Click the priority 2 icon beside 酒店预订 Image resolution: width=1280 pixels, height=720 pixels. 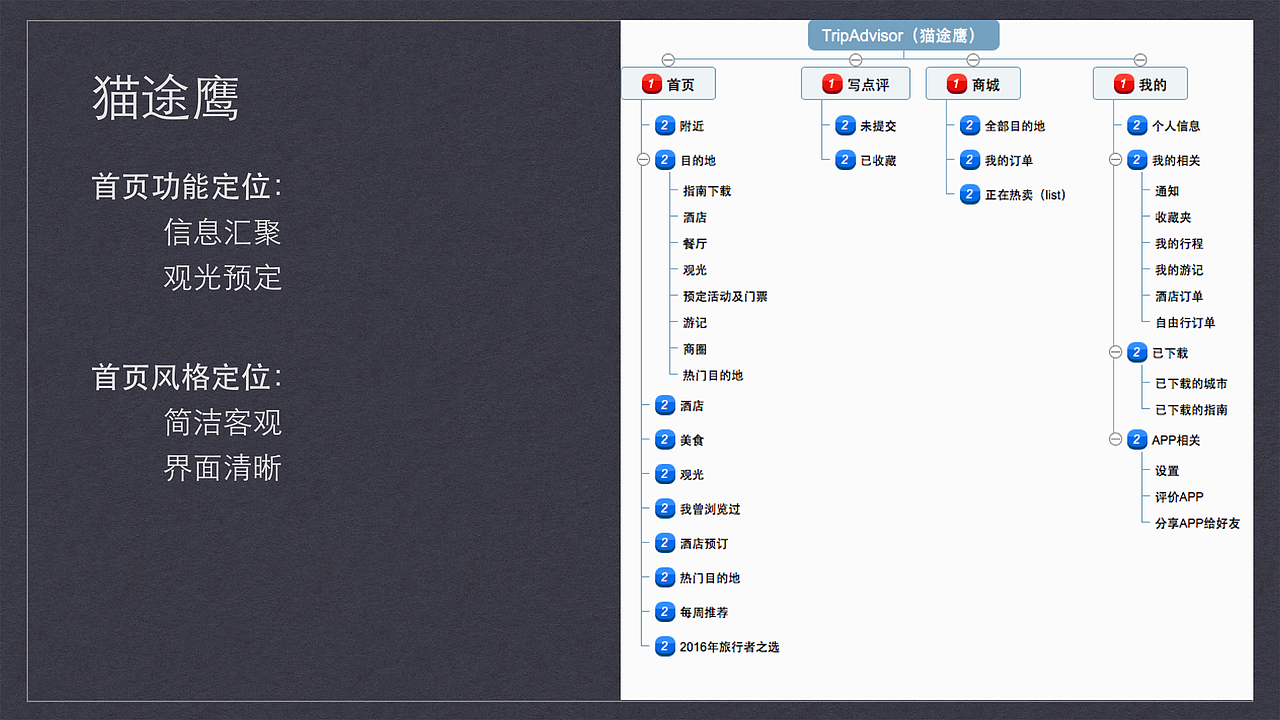(x=665, y=543)
